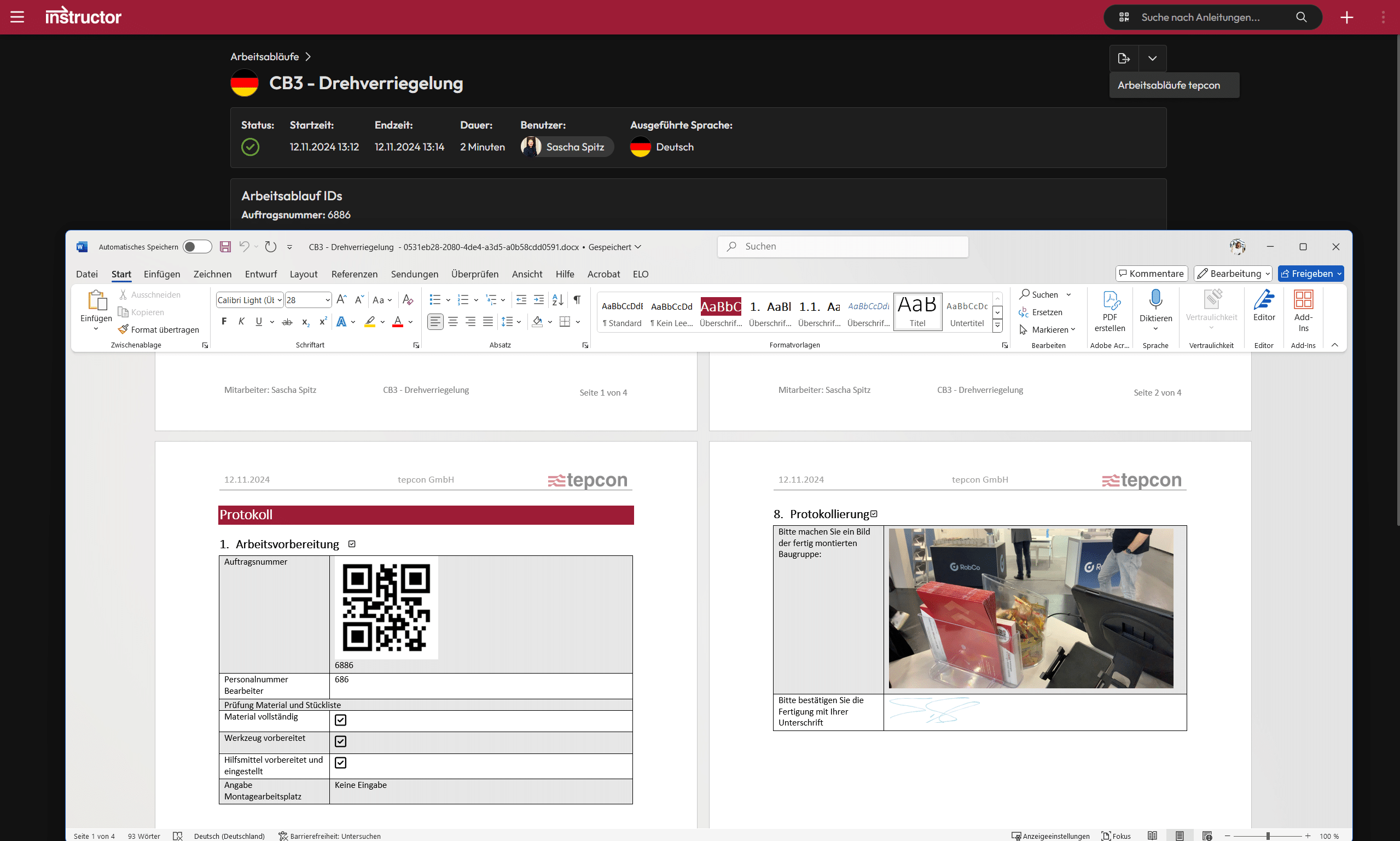Screen dimensions: 1400x841
Task: Click Format übertragen paintbrush icon
Action: click(124, 329)
